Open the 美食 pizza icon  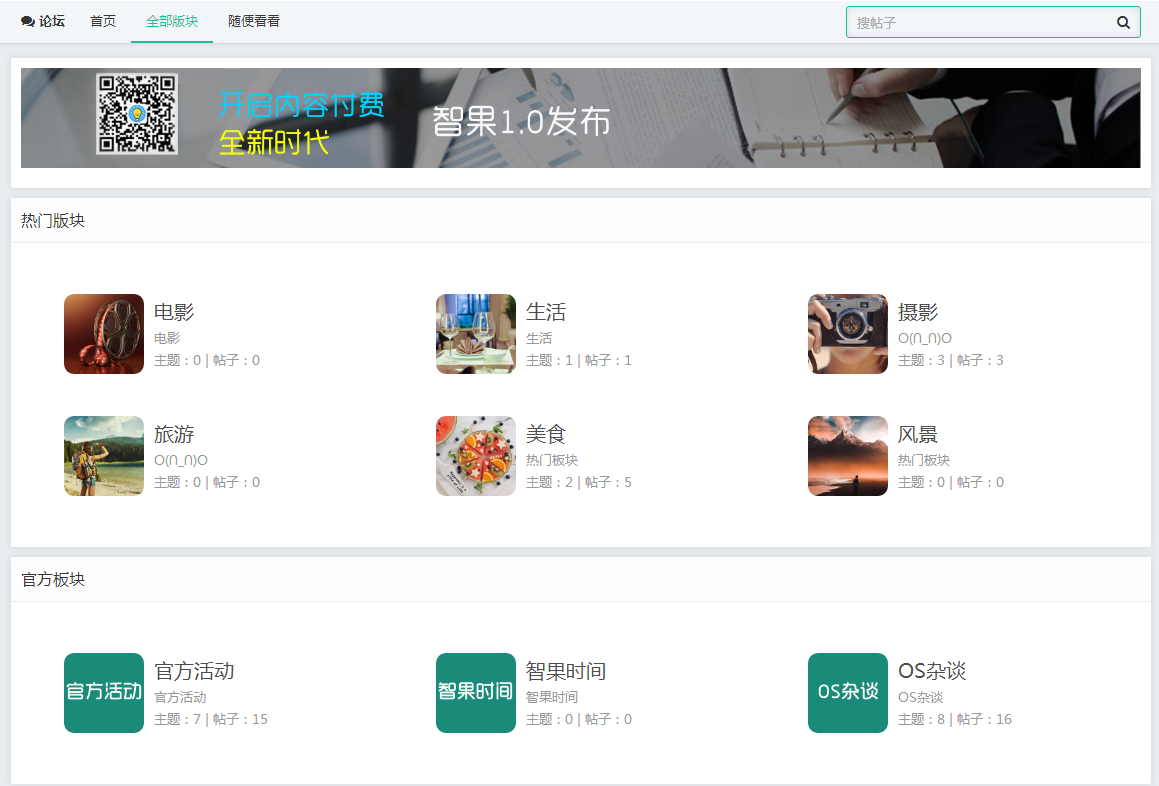coord(475,455)
